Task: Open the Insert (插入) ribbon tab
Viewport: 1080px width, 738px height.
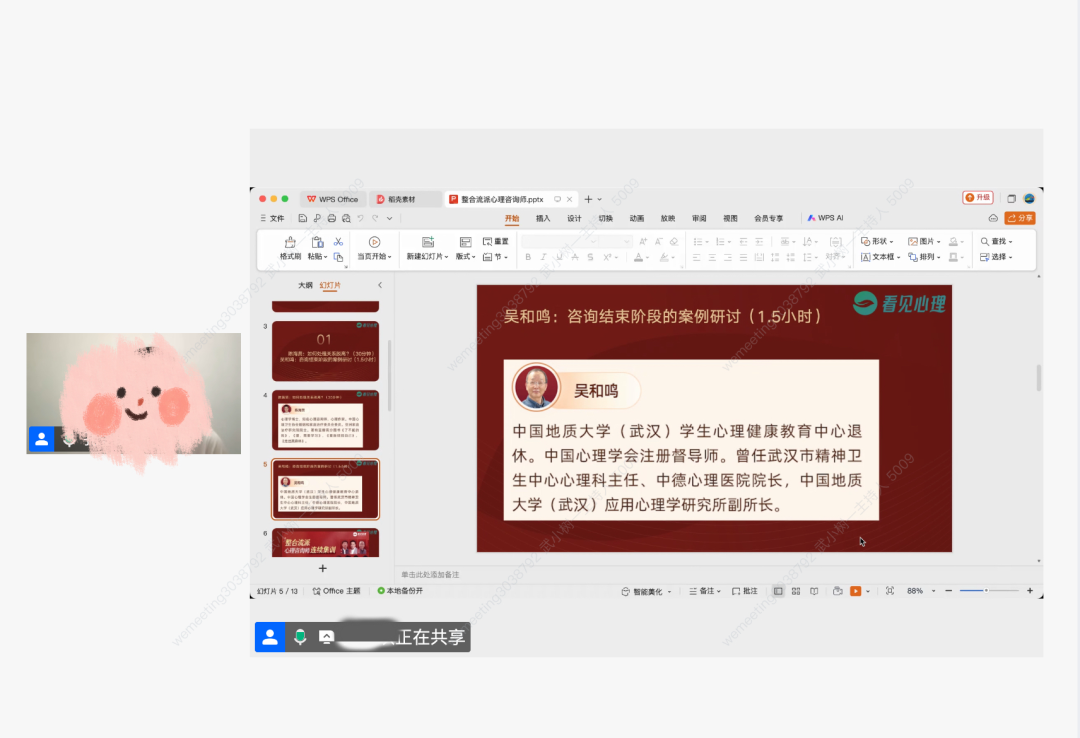Action: [x=543, y=218]
